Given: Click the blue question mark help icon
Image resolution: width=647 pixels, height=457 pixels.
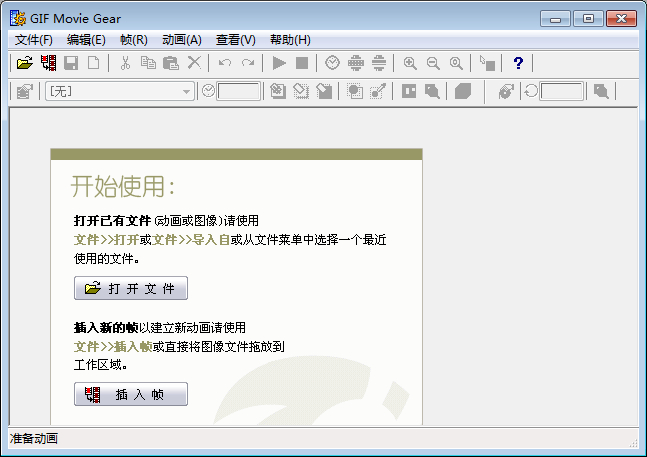Looking at the screenshot, I should (518, 63).
